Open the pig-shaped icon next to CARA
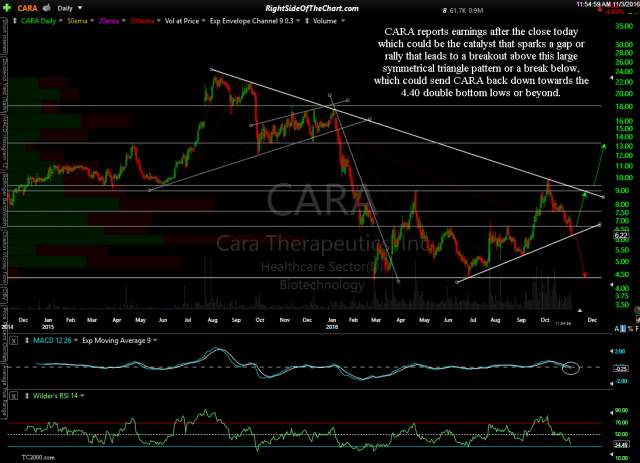Screen dimensions: 640x463 click(x=47, y=8)
